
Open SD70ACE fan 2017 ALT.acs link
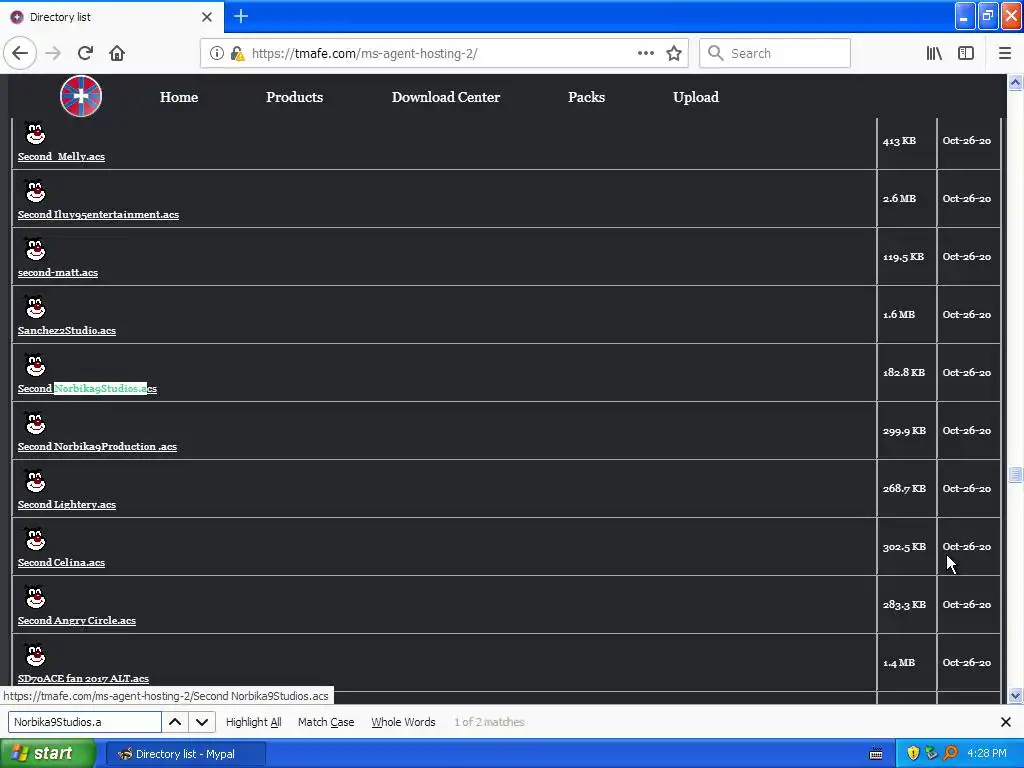click(83, 679)
